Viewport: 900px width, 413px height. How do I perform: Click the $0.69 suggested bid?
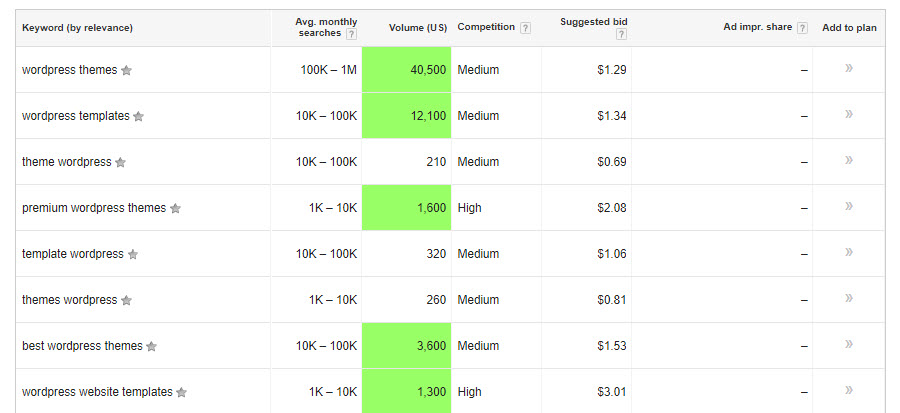tap(611, 162)
